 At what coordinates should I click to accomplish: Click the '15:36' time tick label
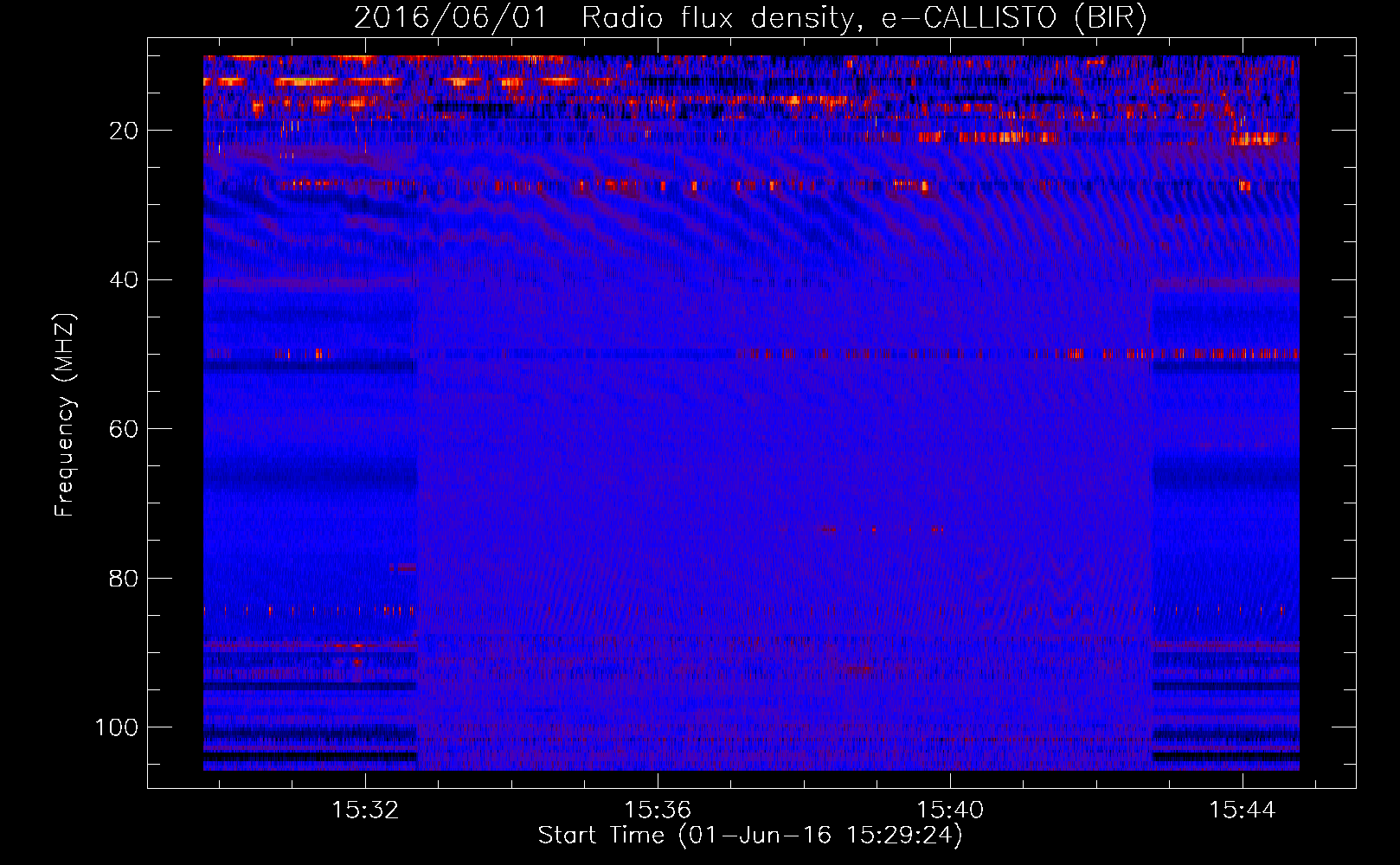point(658,810)
